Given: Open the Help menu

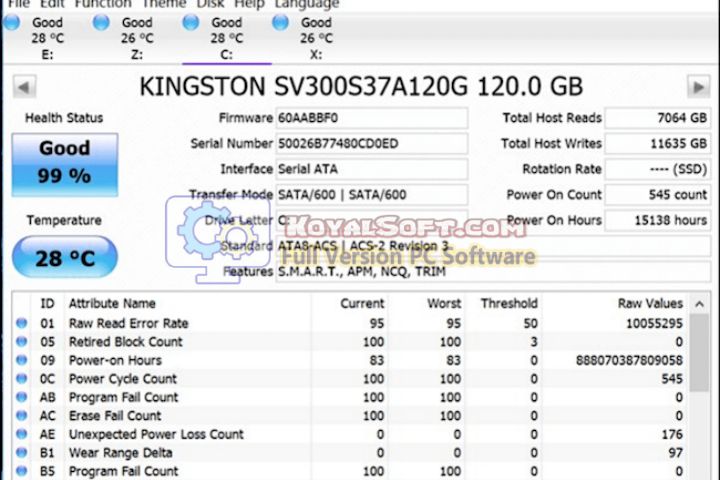Looking at the screenshot, I should [x=249, y=4].
